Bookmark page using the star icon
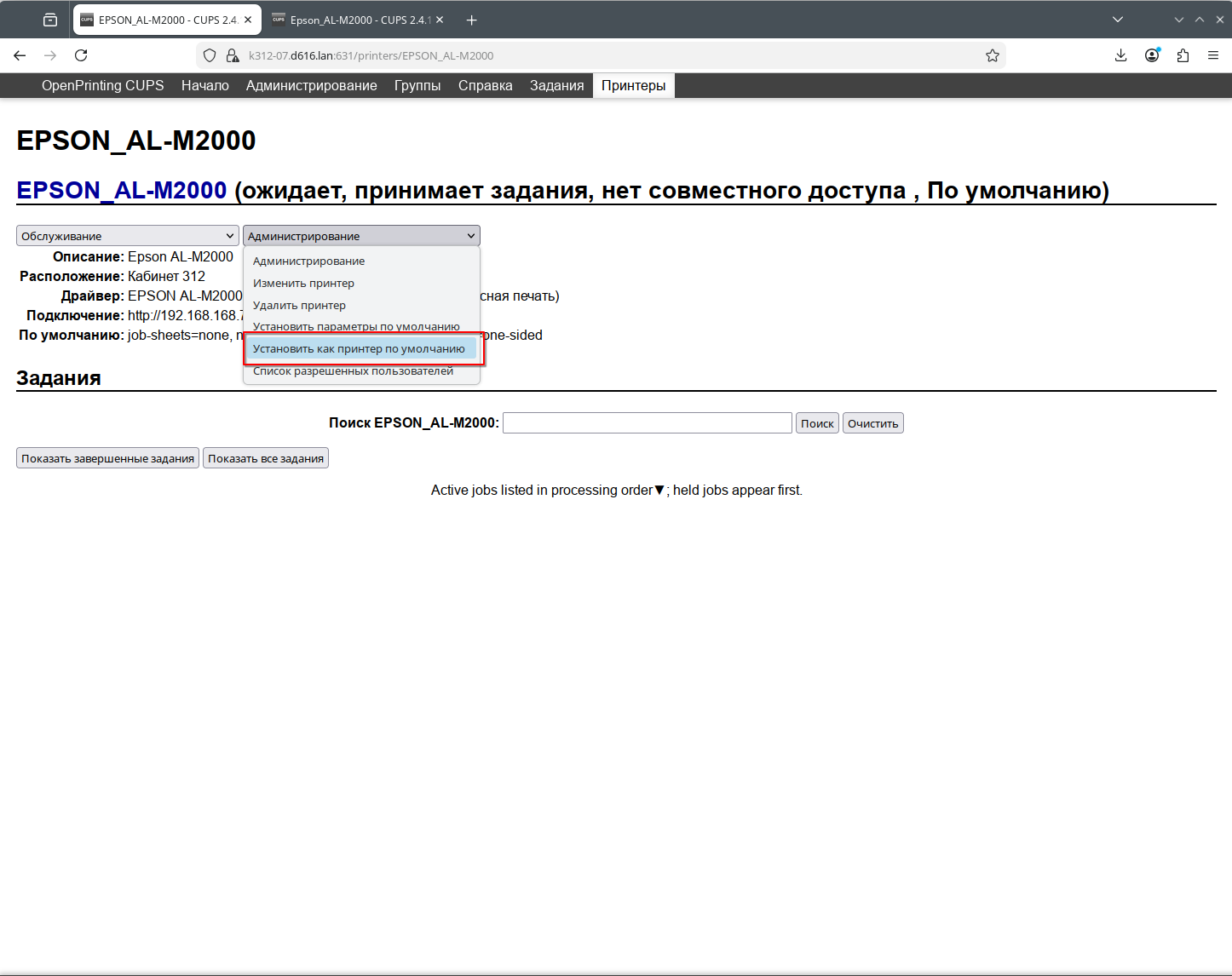This screenshot has width=1232, height=976. pyautogui.click(x=992, y=55)
